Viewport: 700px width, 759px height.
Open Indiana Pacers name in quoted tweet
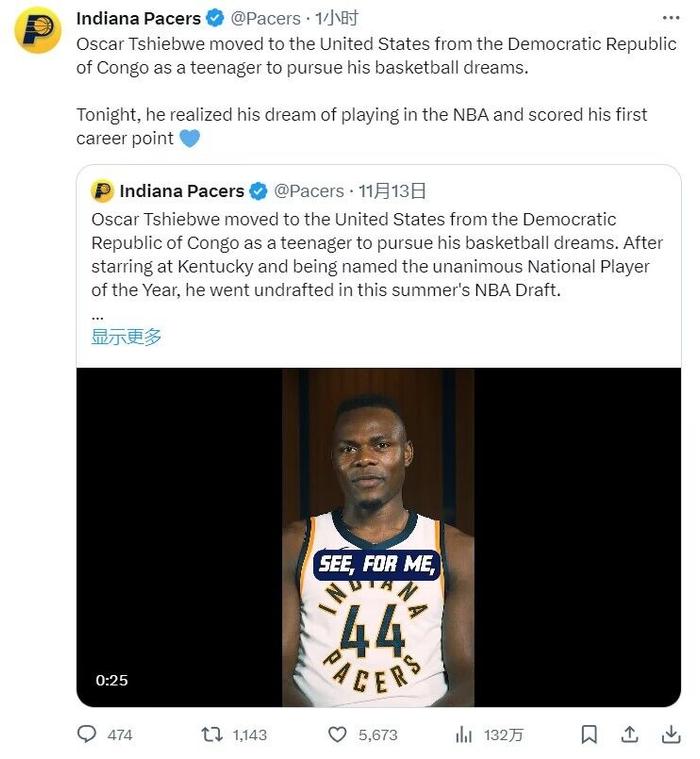point(182,191)
